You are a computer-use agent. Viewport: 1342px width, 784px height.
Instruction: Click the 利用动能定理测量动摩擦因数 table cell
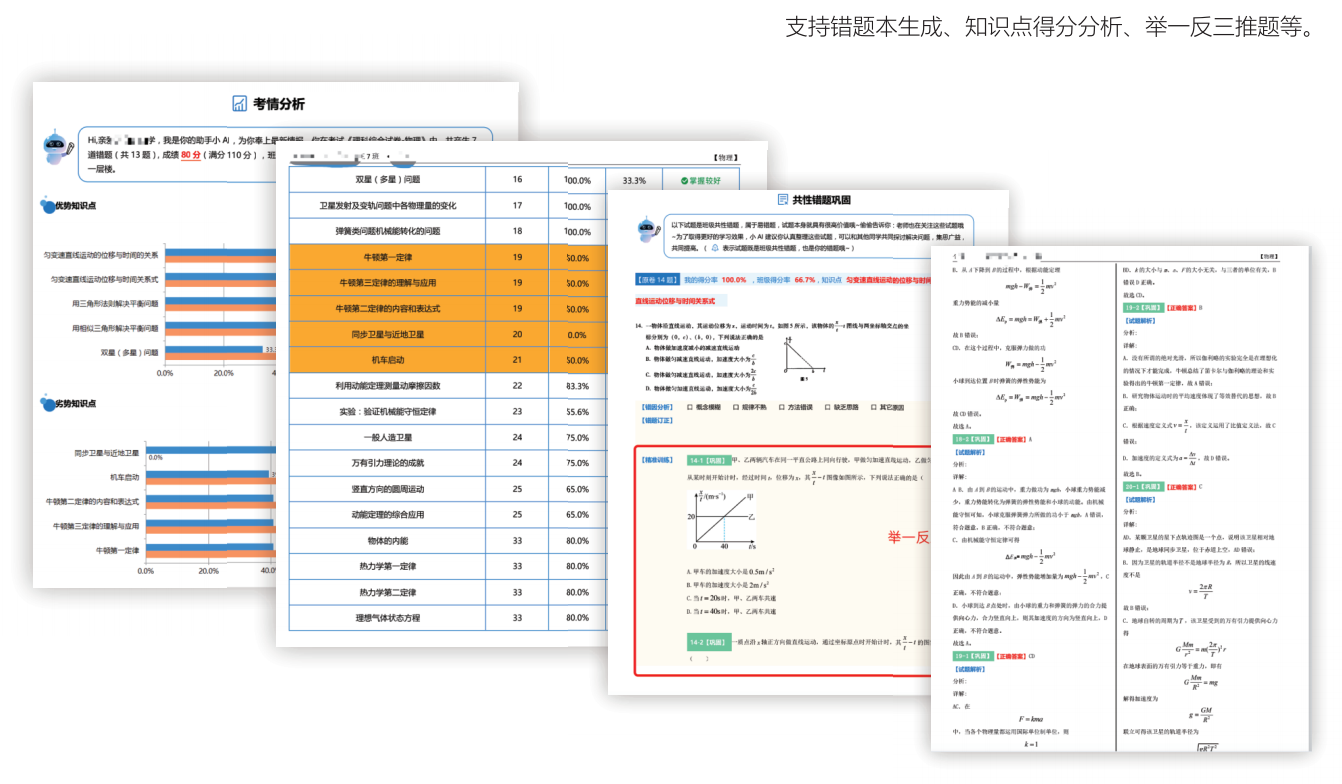pyautogui.click(x=388, y=386)
